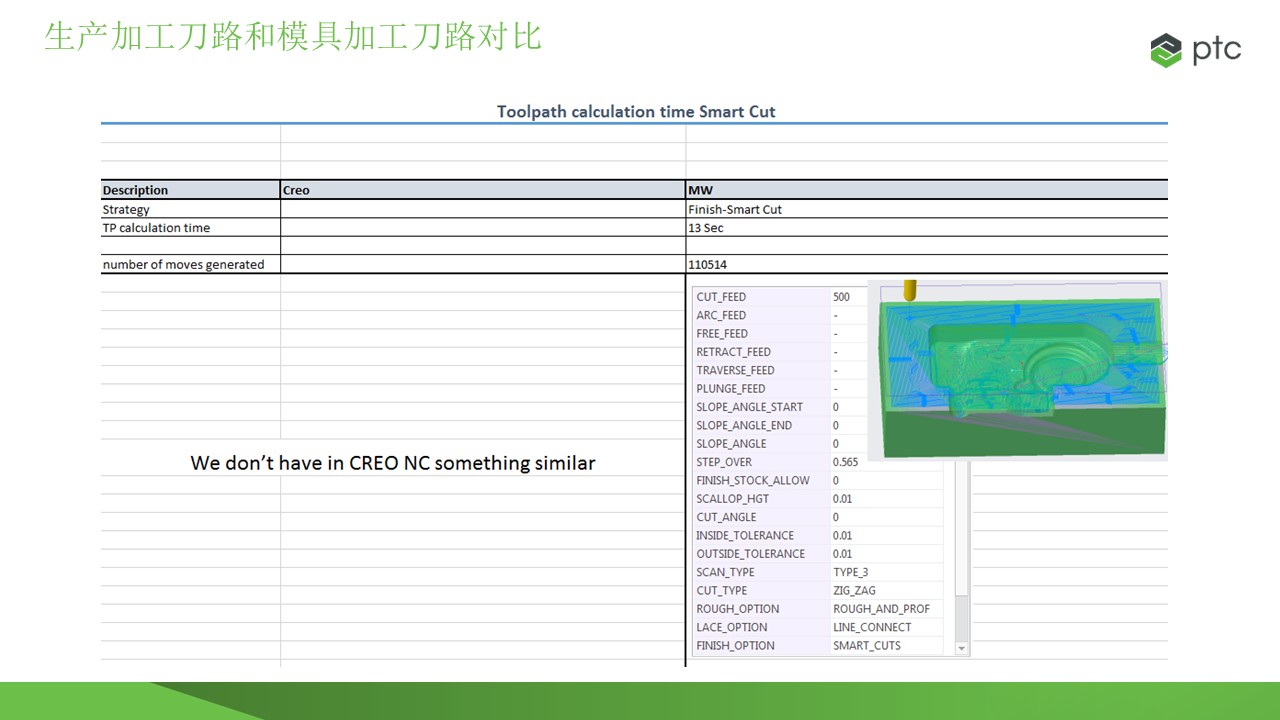Click the ROUGH_AND_PROF value

(x=881, y=608)
